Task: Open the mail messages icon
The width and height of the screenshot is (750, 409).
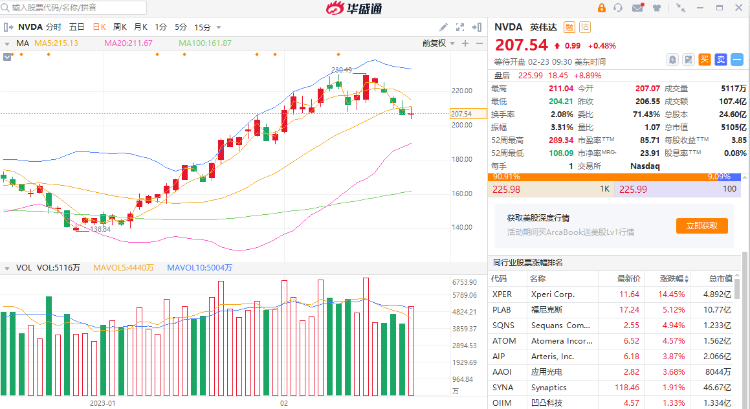Action: point(638,8)
